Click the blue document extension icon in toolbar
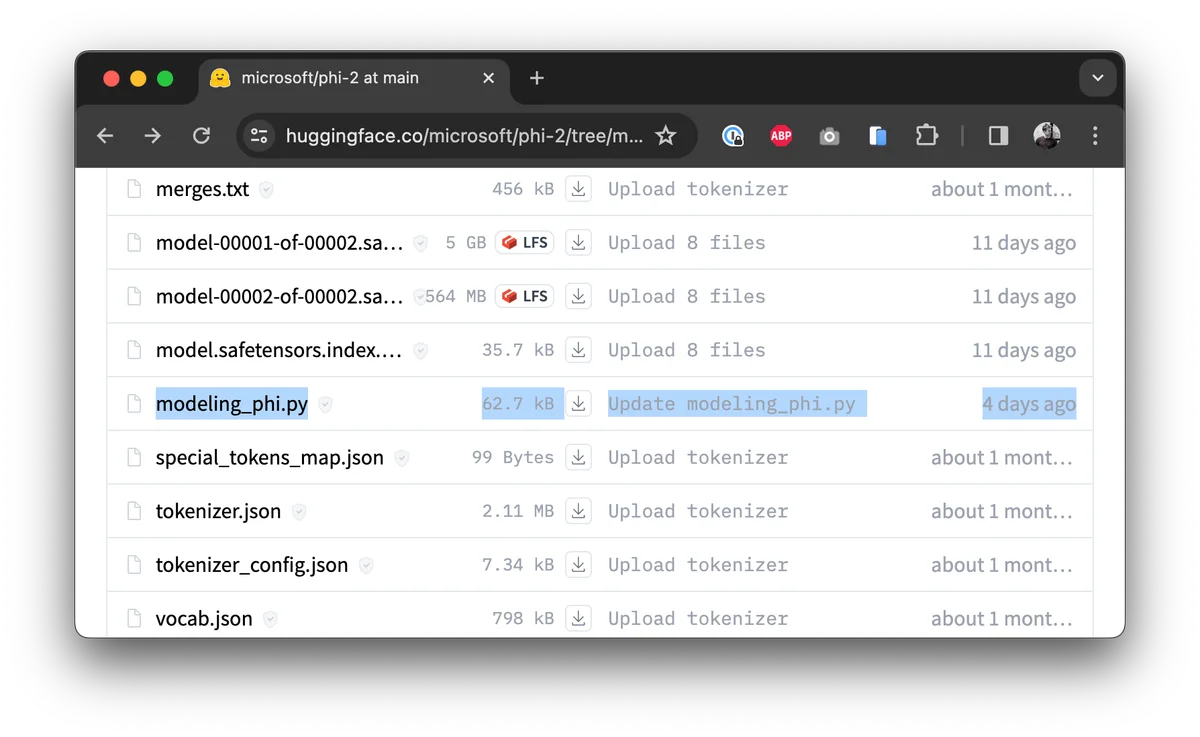The width and height of the screenshot is (1200, 737). 878,136
